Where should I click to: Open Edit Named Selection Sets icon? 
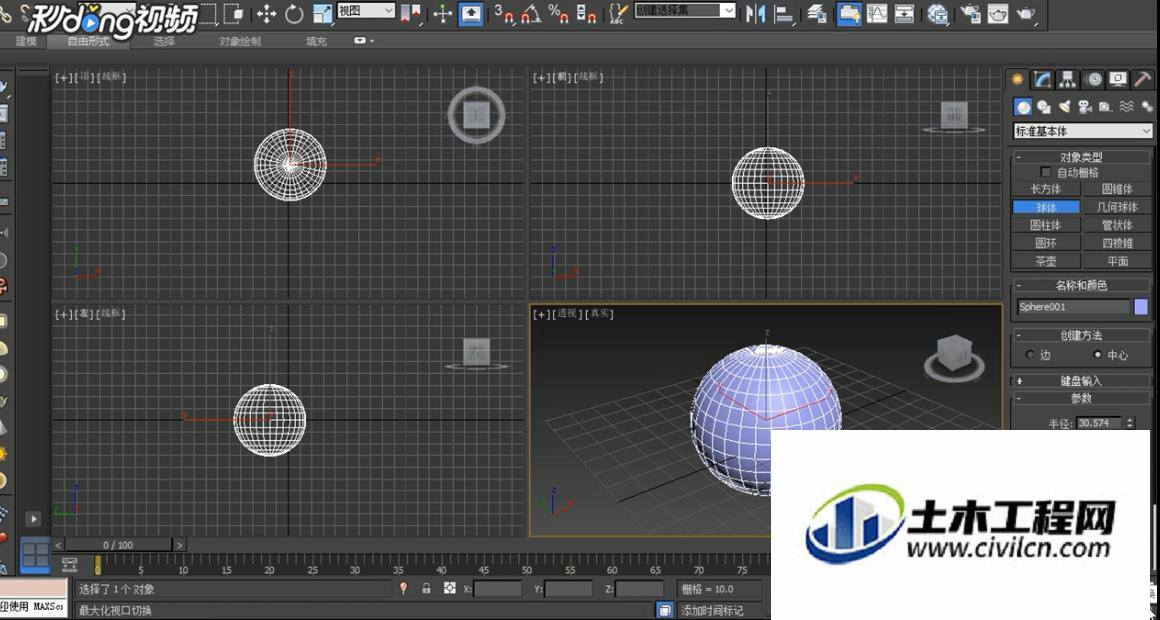click(x=617, y=13)
